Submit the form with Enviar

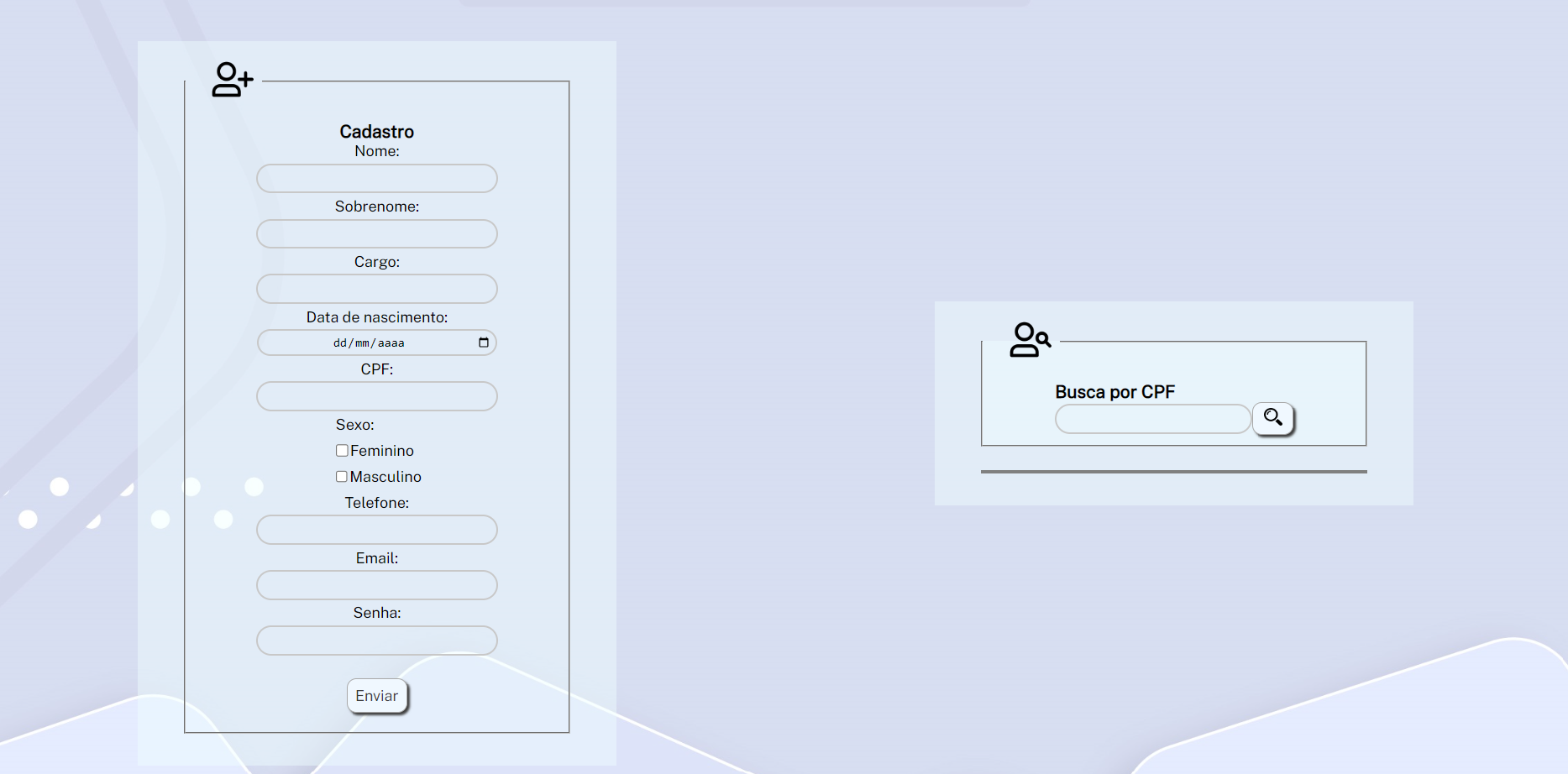pos(377,696)
